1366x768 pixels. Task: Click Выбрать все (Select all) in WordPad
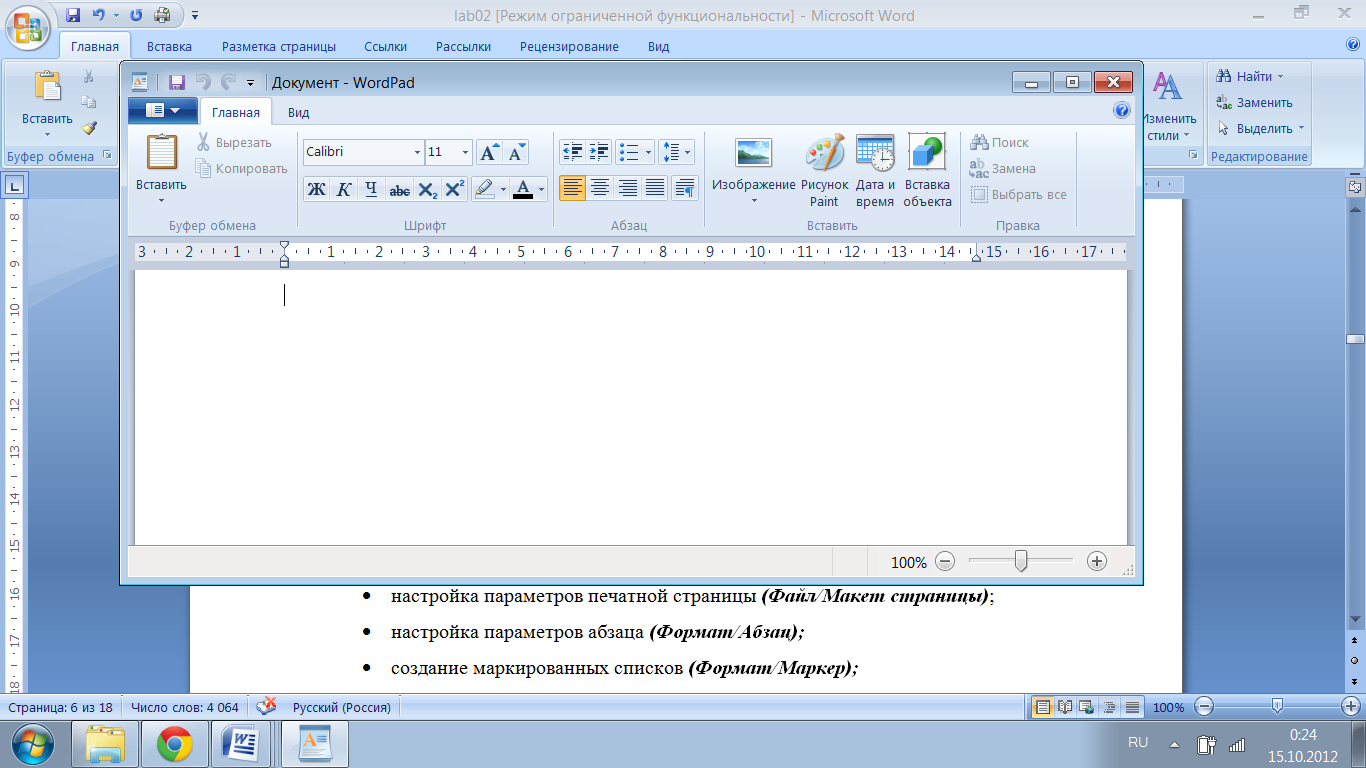tap(1019, 194)
